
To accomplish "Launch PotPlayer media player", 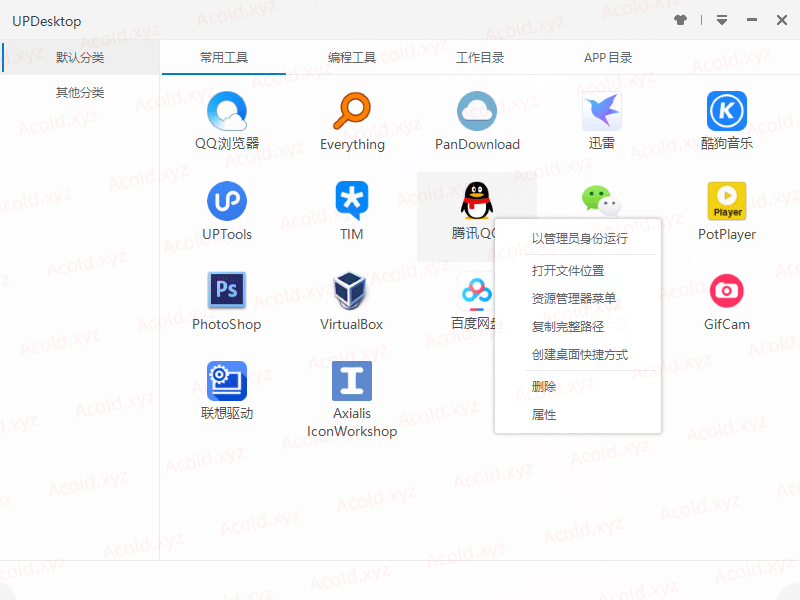I will click(x=727, y=201).
